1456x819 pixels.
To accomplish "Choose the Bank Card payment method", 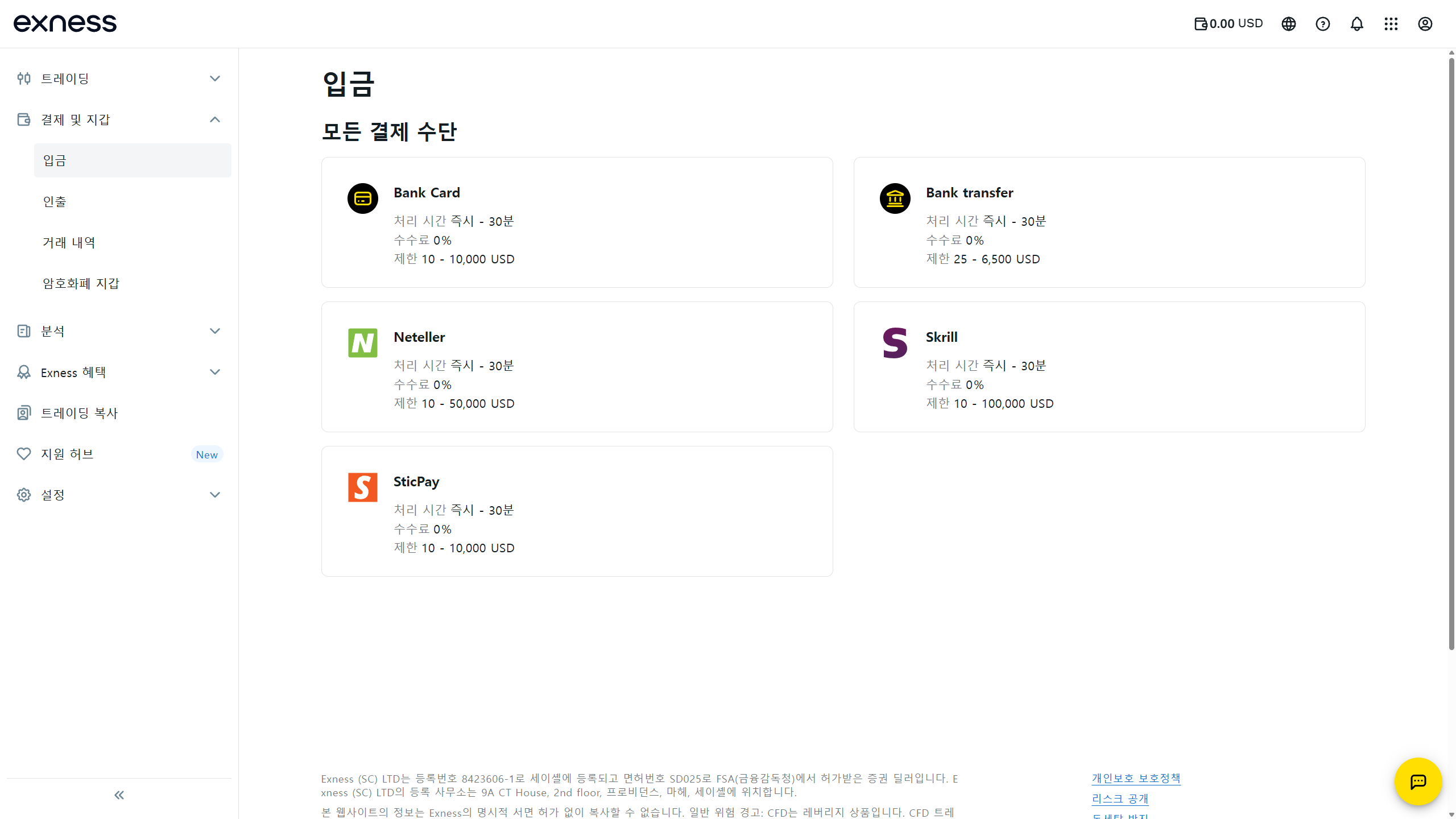I will (577, 222).
